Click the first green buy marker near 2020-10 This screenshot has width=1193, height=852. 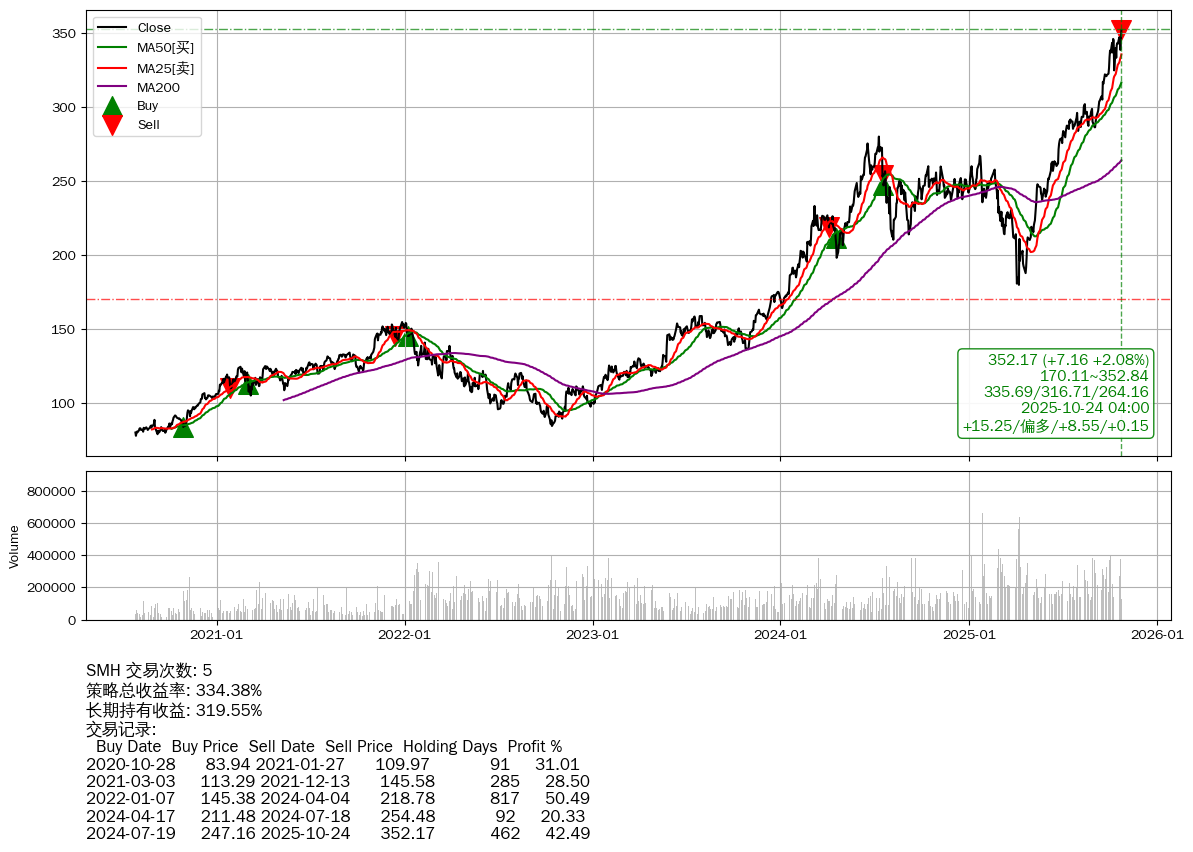click(x=183, y=428)
